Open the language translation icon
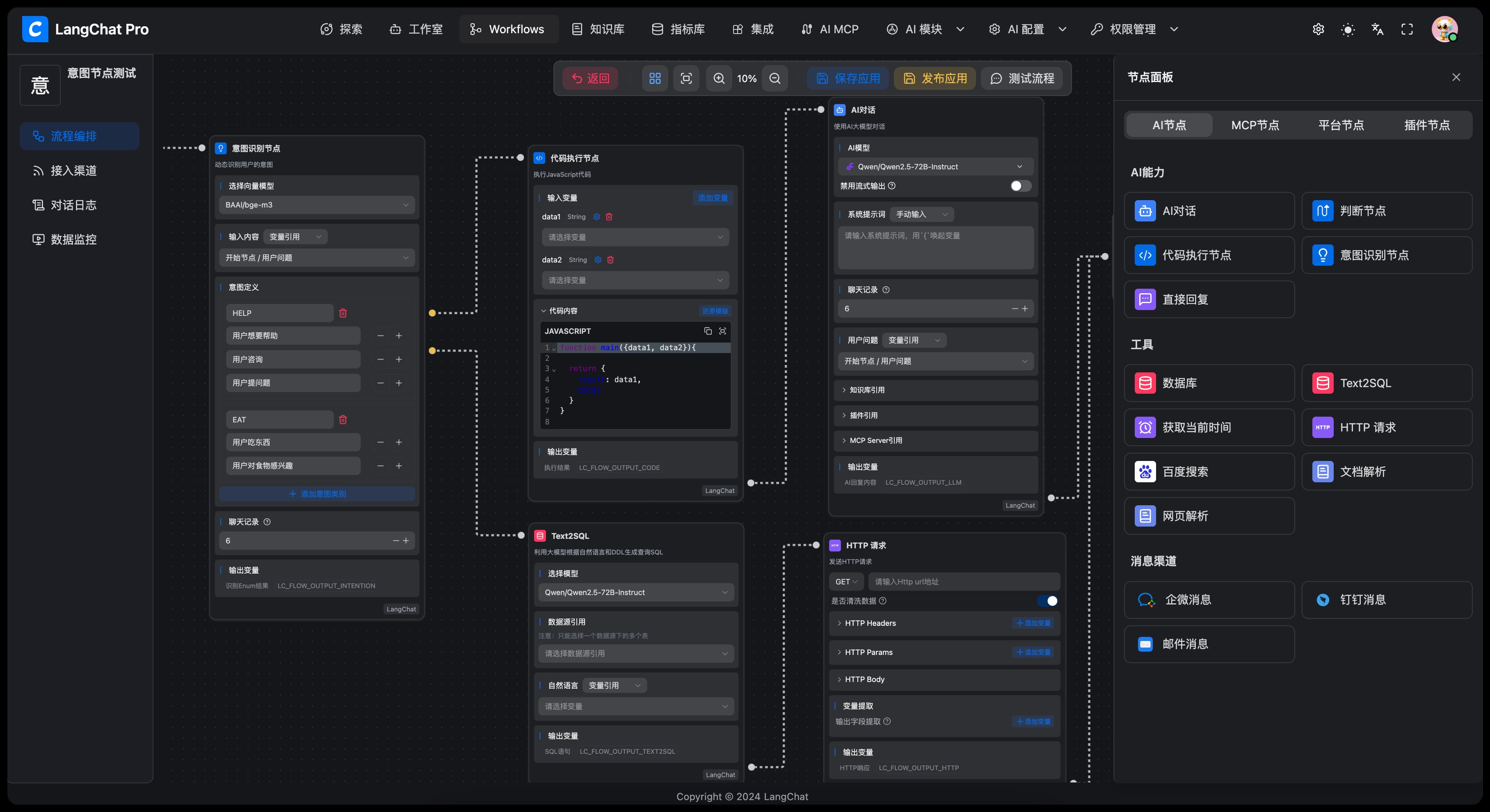The height and width of the screenshot is (812, 1490). (x=1378, y=30)
